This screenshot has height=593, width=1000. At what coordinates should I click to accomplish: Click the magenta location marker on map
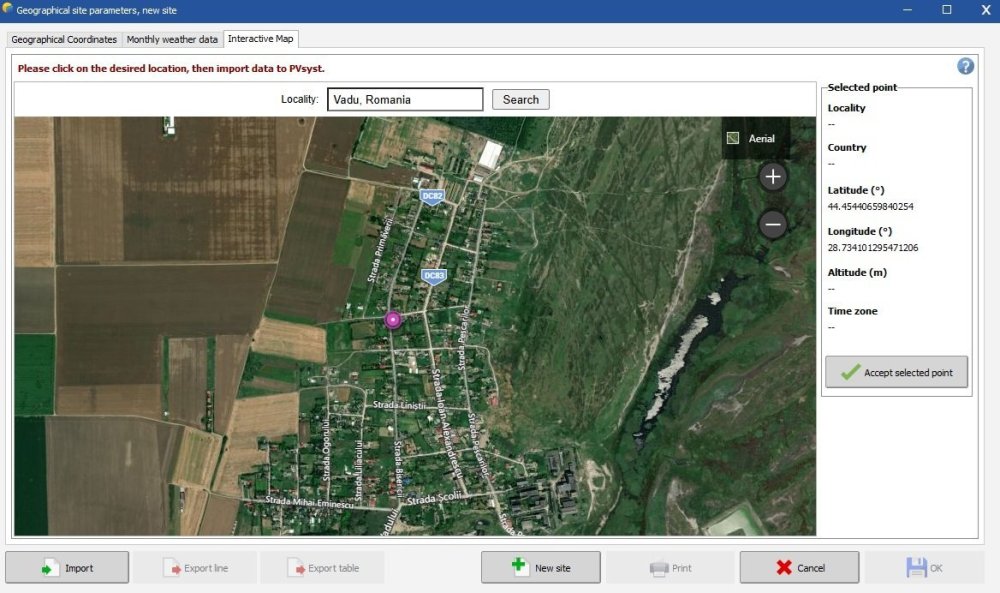393,320
